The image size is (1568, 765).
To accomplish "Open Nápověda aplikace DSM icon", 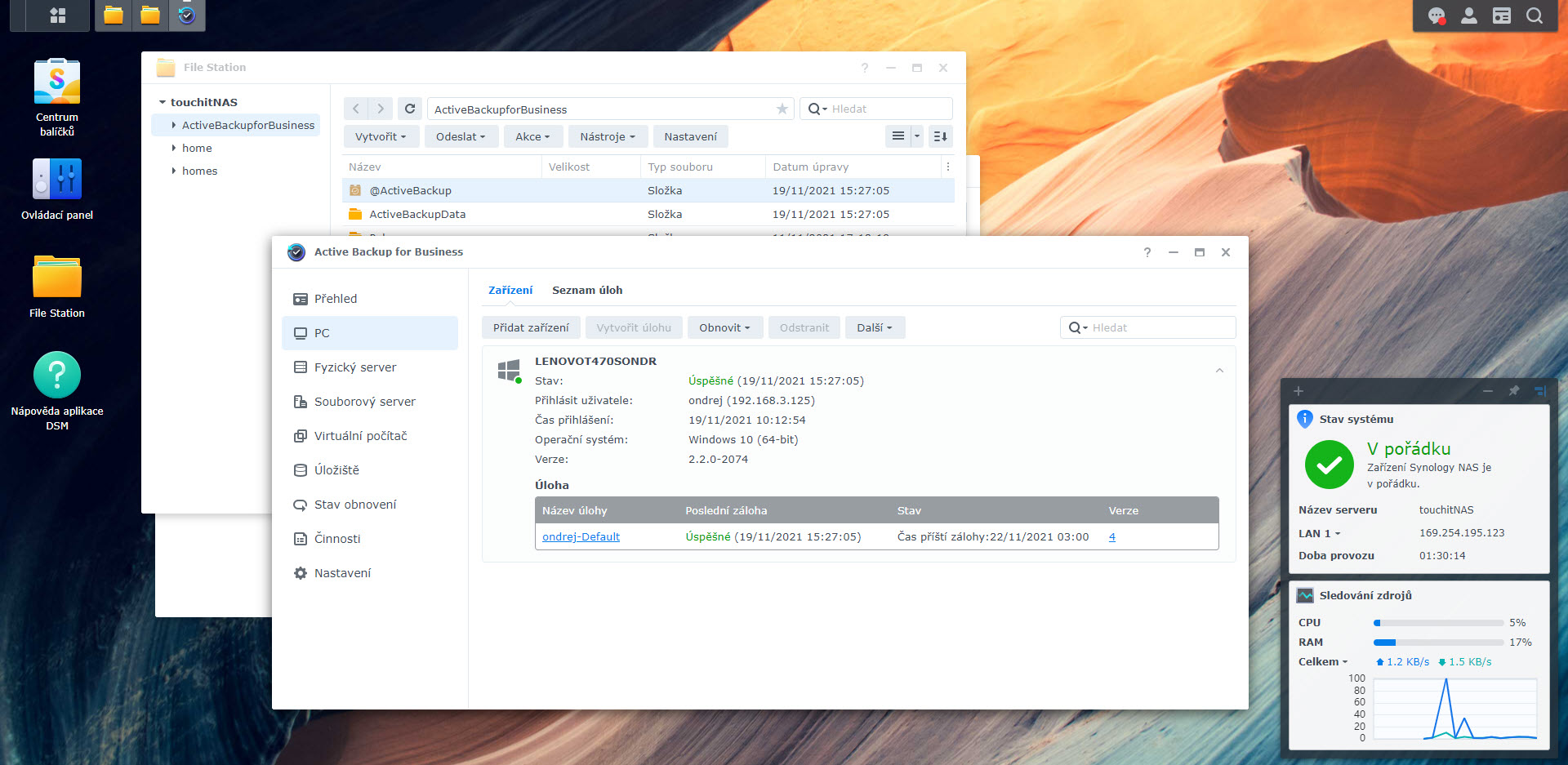I will coord(57,376).
